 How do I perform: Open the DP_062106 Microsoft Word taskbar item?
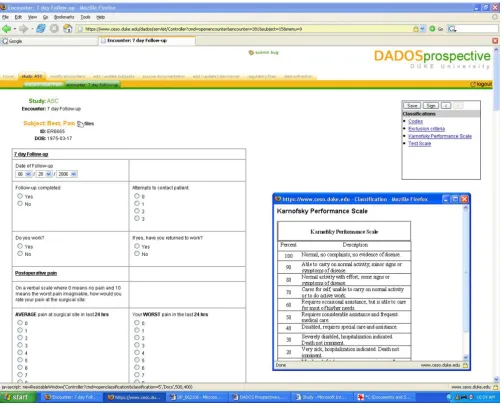pos(196,397)
